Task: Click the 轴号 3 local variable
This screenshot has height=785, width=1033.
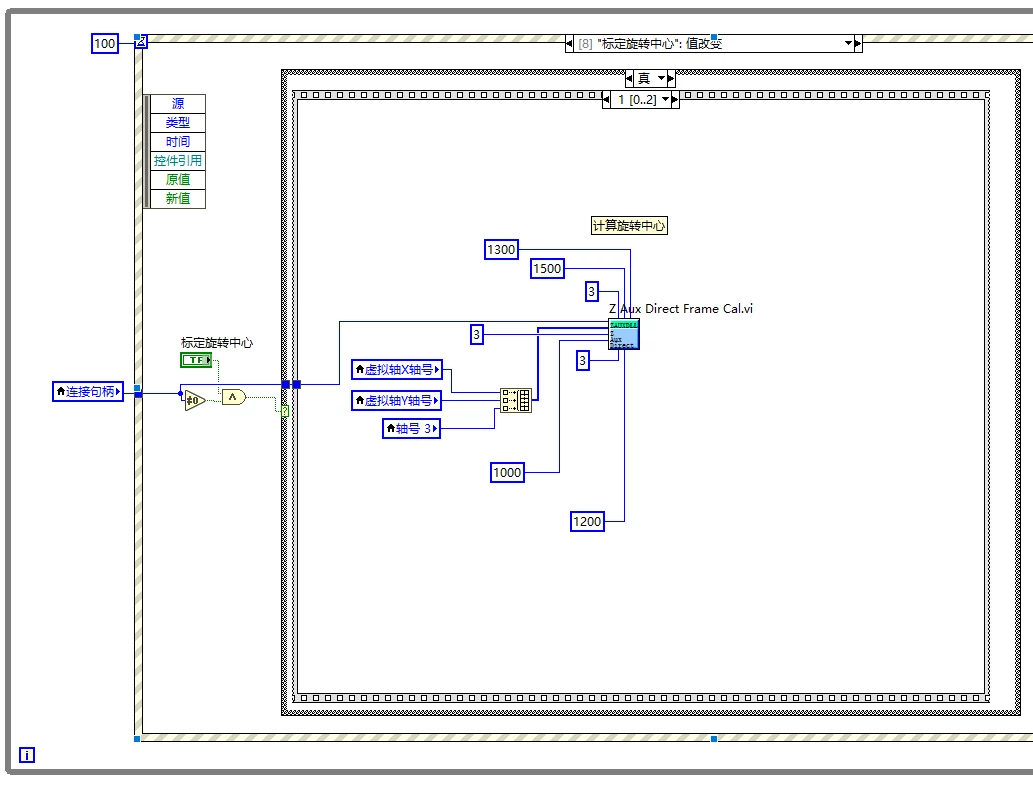Action: click(x=411, y=428)
